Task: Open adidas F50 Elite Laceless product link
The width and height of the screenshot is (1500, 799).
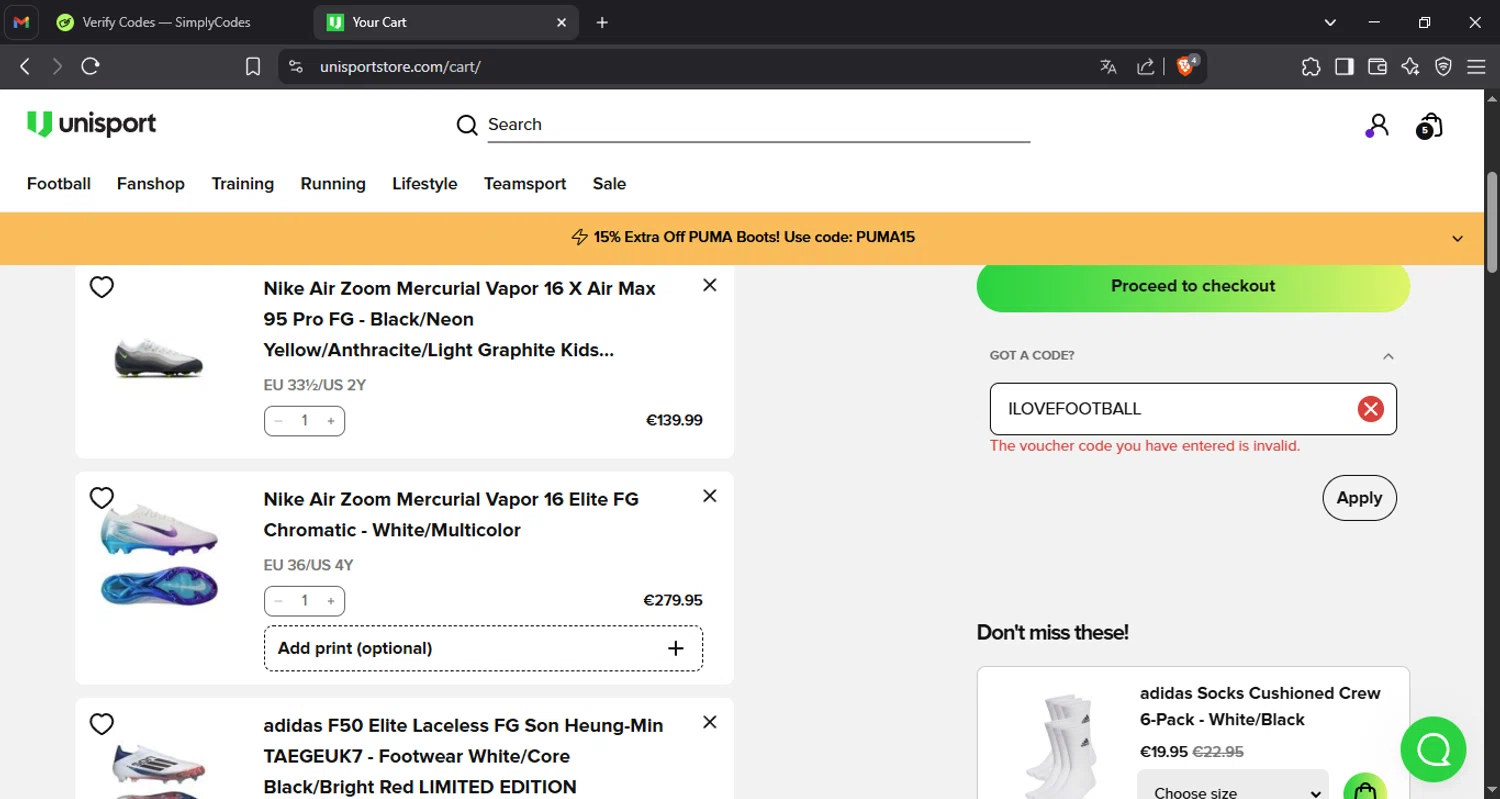Action: [x=463, y=756]
